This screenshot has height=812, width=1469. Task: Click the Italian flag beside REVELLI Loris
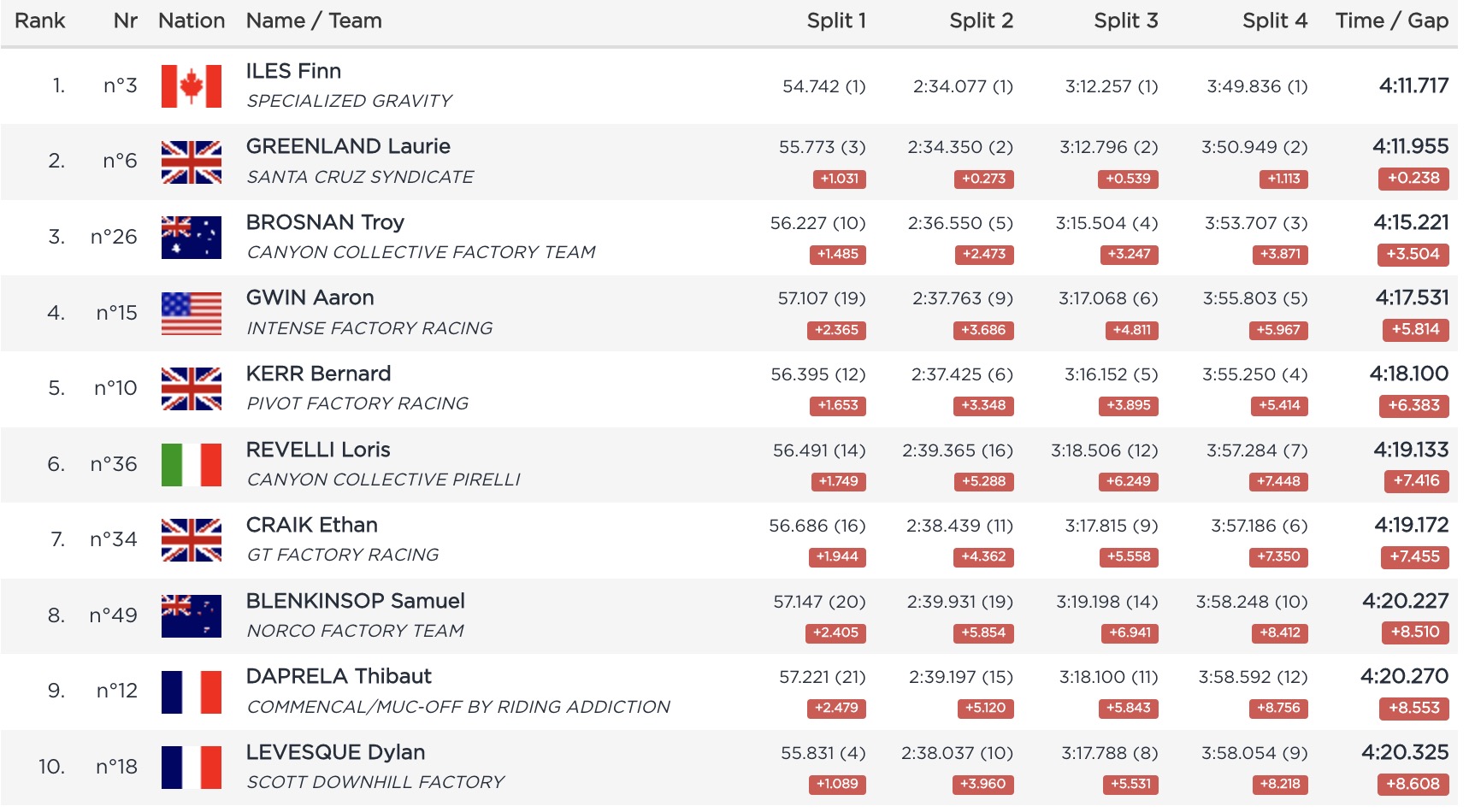[191, 465]
